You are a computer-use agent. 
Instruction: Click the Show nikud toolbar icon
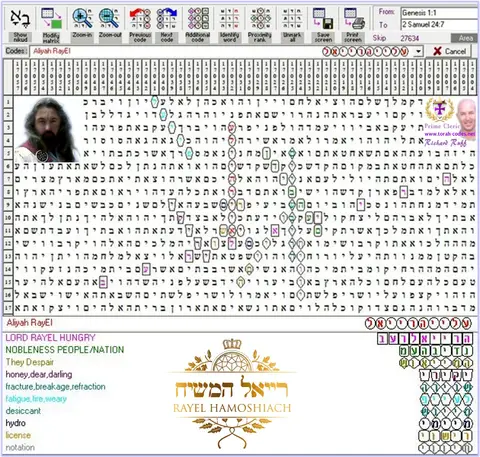(x=21, y=19)
